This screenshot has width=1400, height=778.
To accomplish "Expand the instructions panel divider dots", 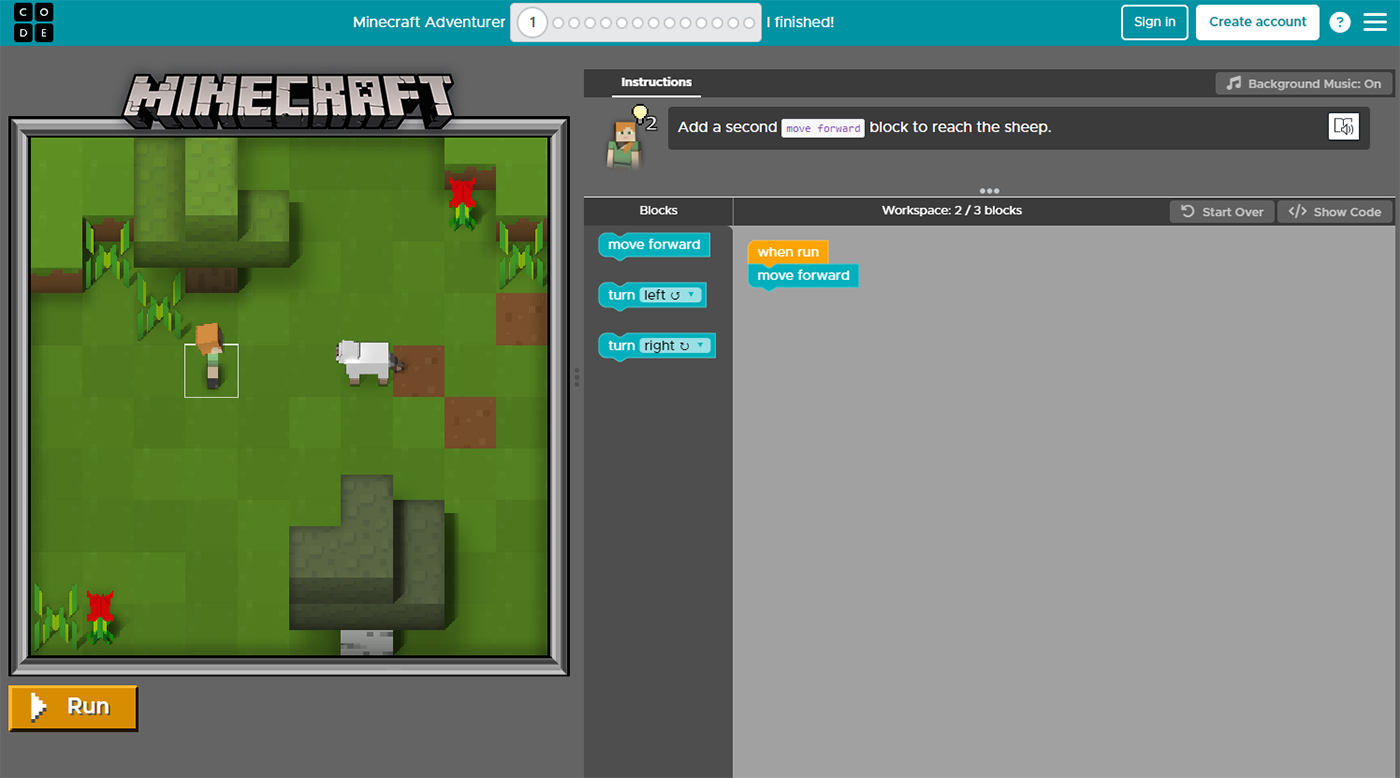I will (988, 190).
